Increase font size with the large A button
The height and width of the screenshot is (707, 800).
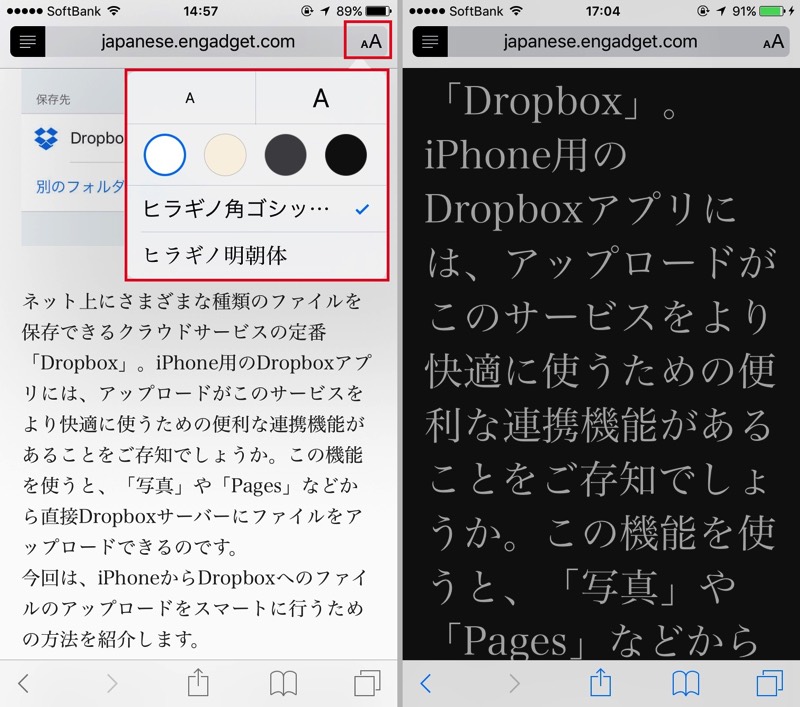click(x=321, y=98)
